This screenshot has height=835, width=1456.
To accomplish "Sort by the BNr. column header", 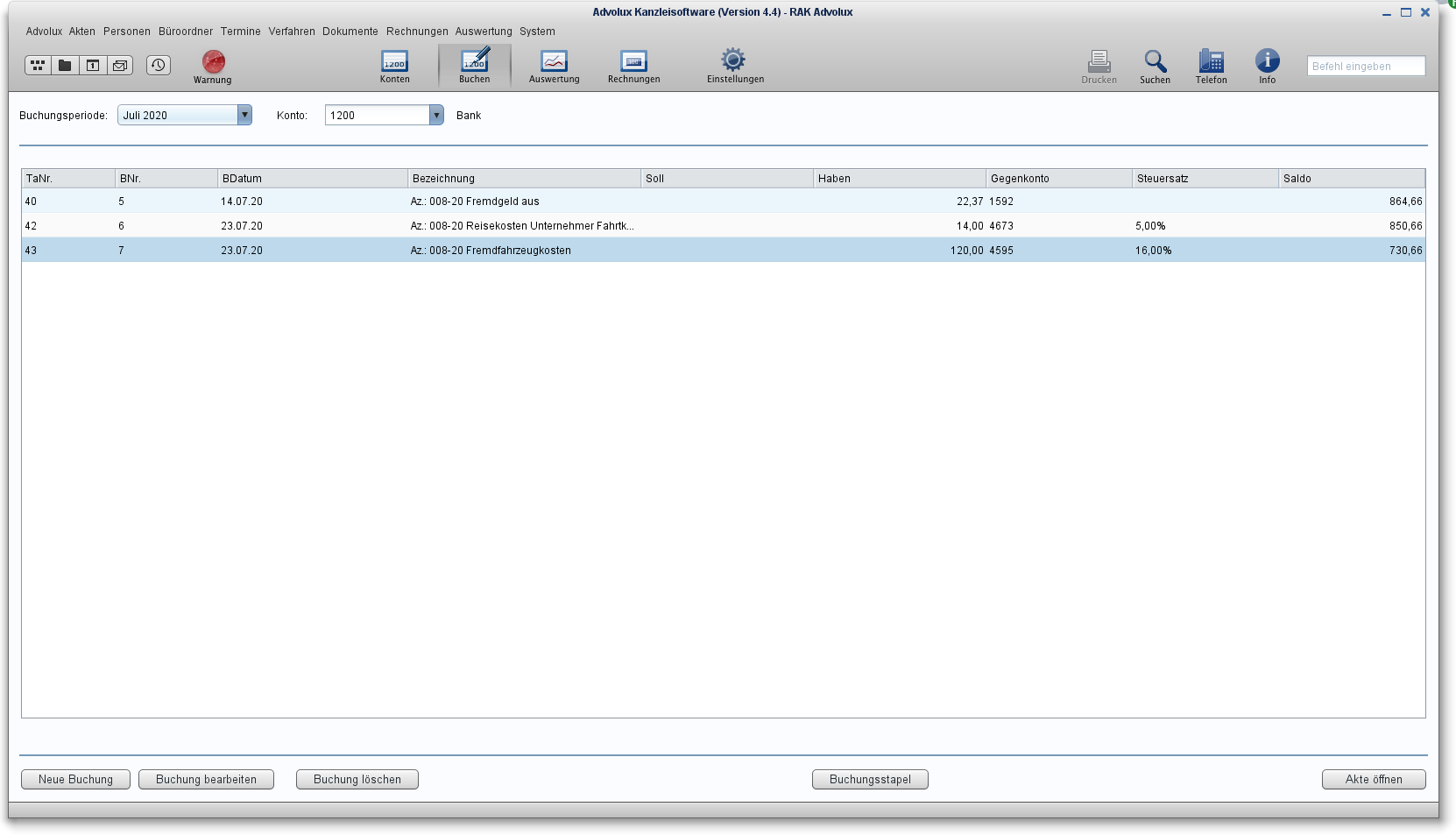I will (x=166, y=178).
